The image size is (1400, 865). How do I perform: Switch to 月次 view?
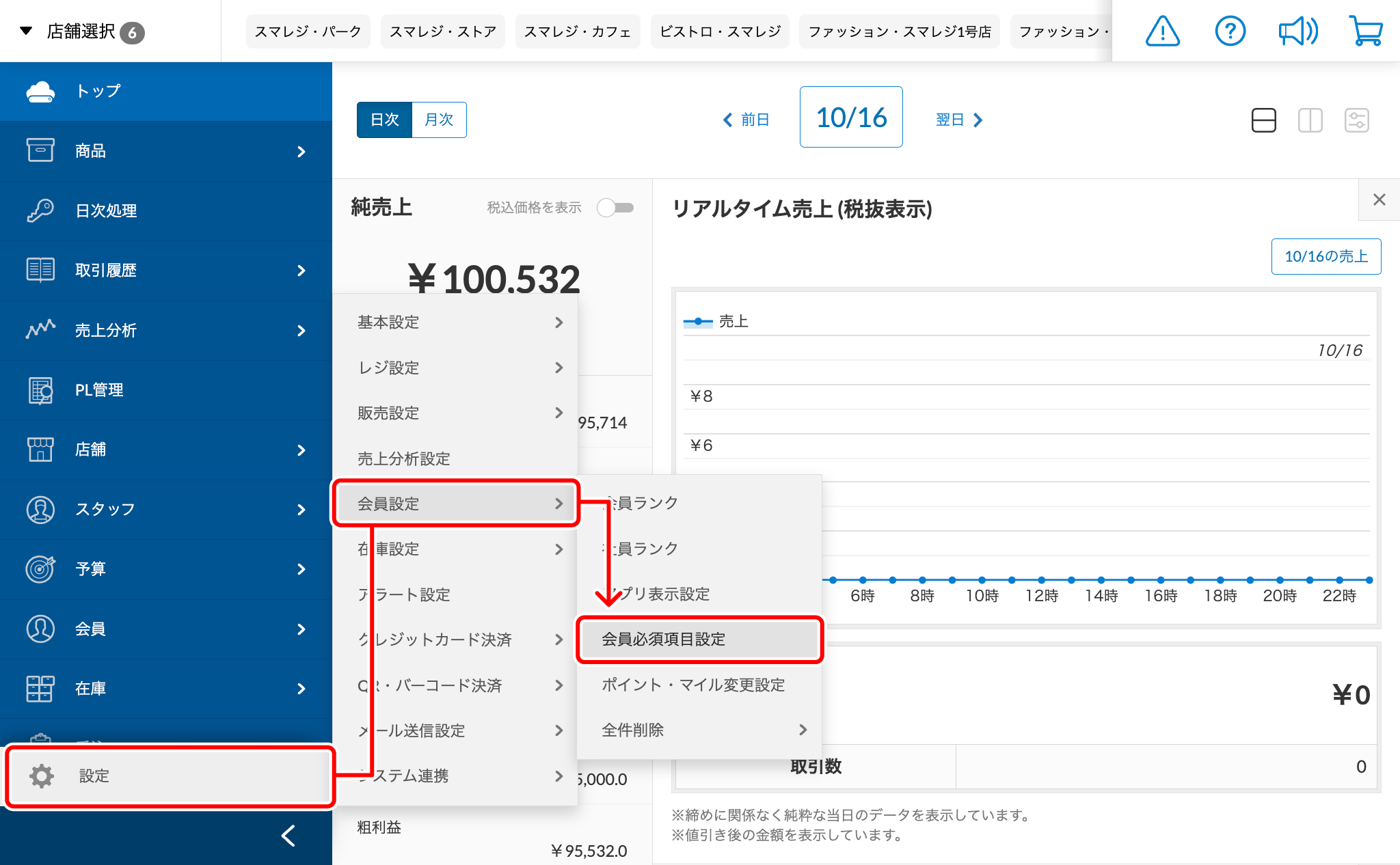click(439, 120)
